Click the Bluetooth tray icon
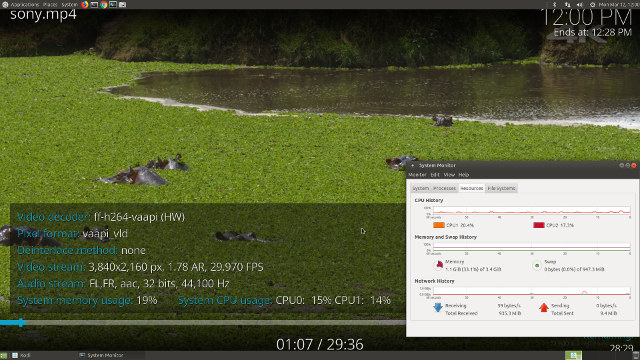This screenshot has width=640, height=360. point(554,4)
